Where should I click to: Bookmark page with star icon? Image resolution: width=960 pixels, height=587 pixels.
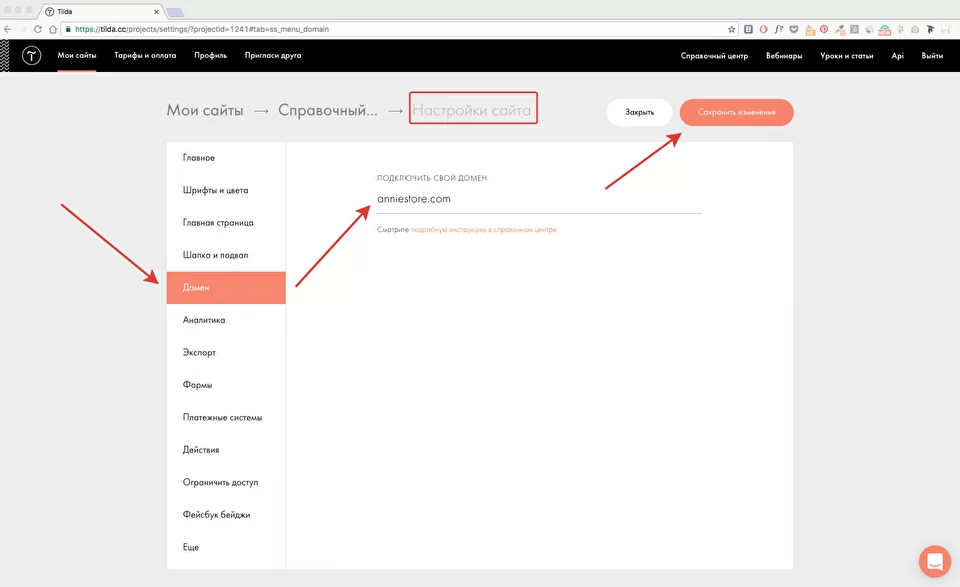click(x=731, y=29)
